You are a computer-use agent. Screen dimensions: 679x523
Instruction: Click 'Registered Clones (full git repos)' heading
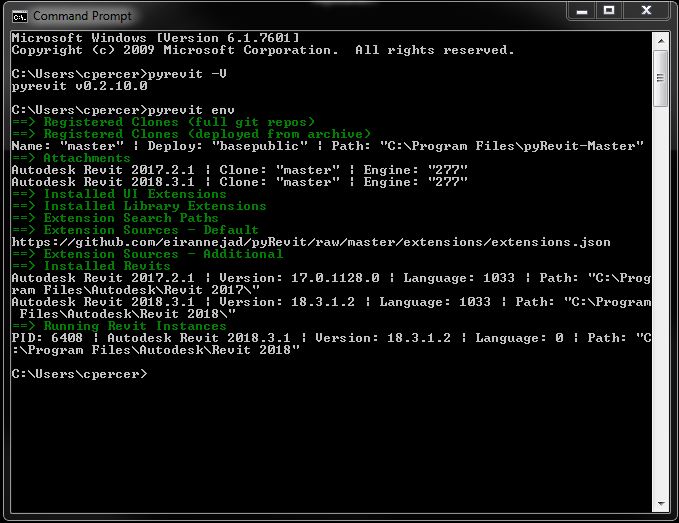[x=164, y=122]
